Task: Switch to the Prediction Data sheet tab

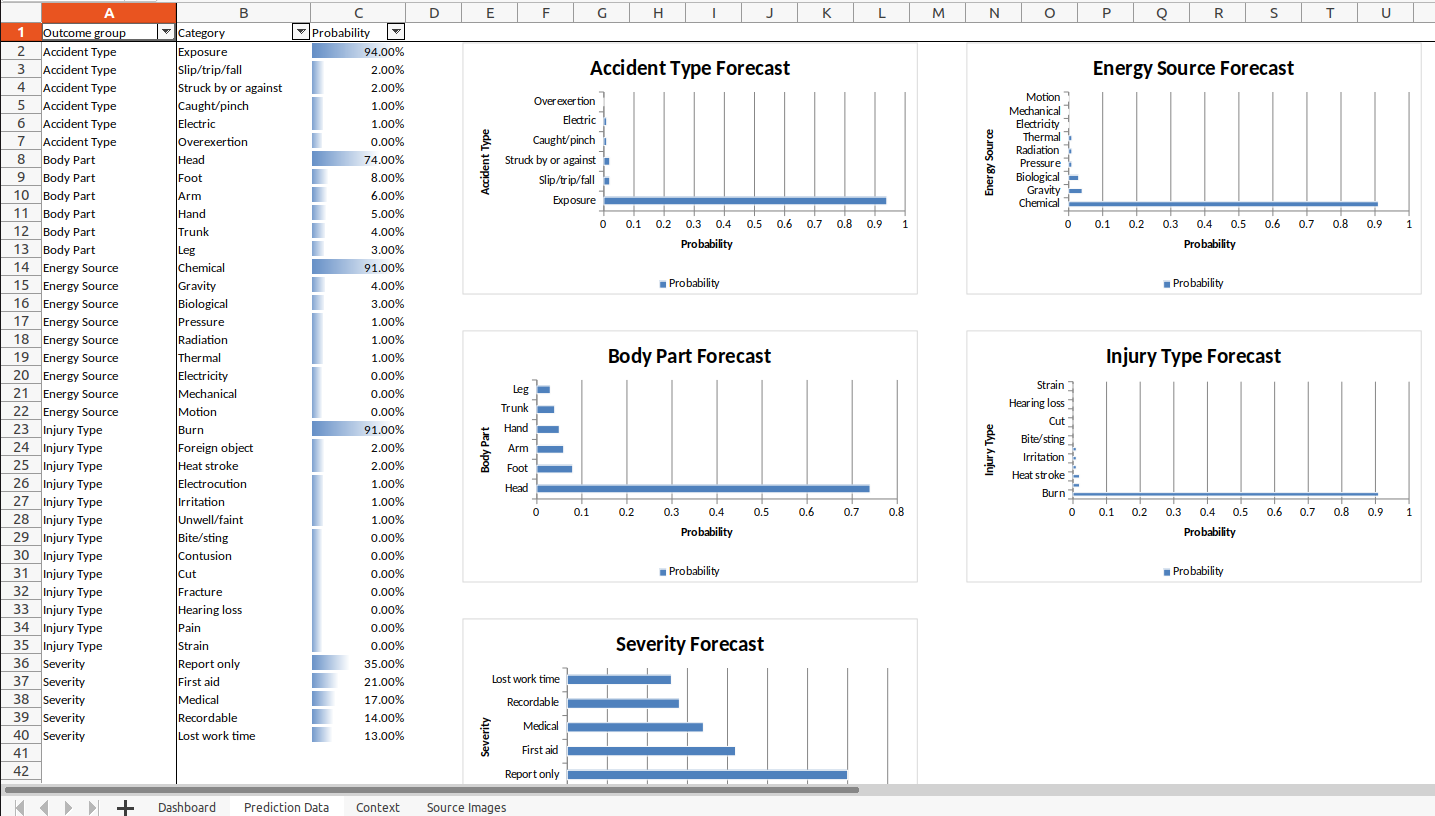Action: [286, 807]
